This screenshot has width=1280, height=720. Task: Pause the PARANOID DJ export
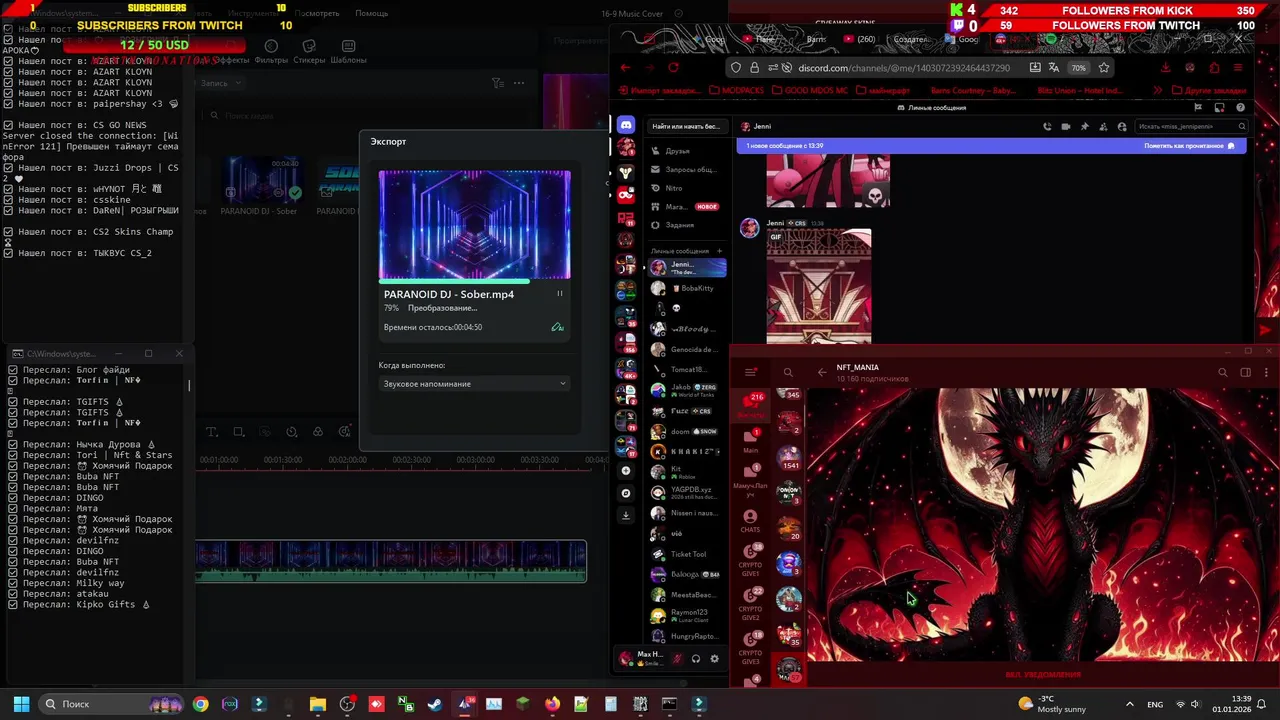pyautogui.click(x=559, y=294)
